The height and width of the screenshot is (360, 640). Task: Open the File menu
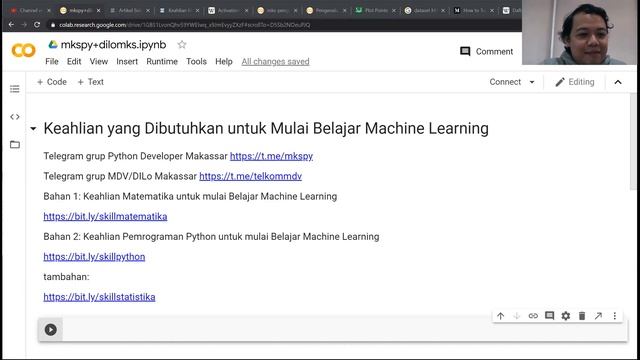click(52, 62)
